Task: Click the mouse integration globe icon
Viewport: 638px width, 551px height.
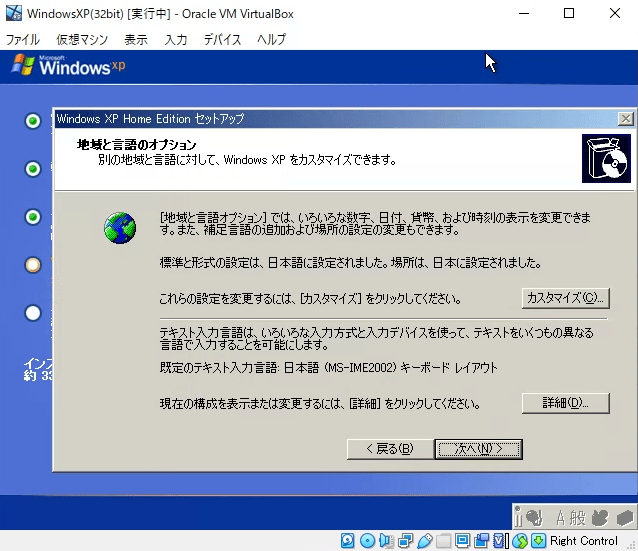Action: (x=520, y=540)
